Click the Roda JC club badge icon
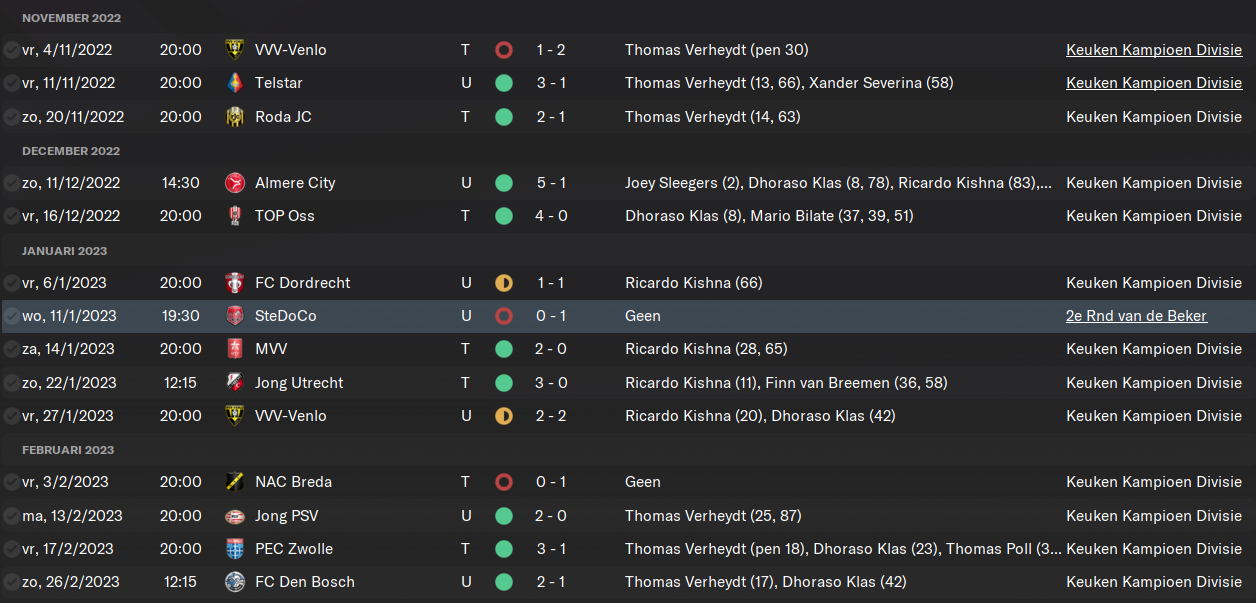 (235, 117)
